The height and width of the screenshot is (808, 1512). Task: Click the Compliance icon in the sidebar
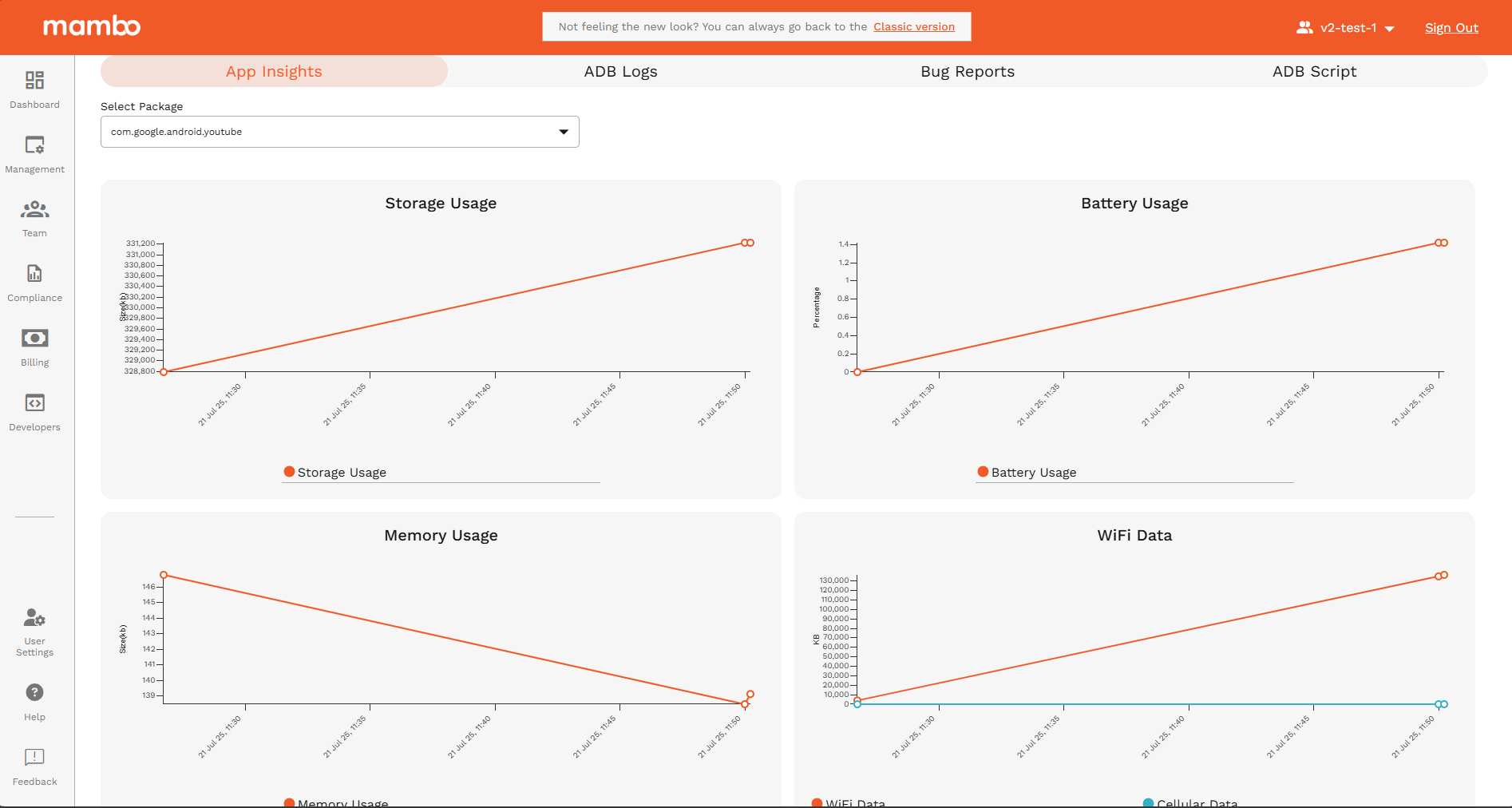[34, 282]
